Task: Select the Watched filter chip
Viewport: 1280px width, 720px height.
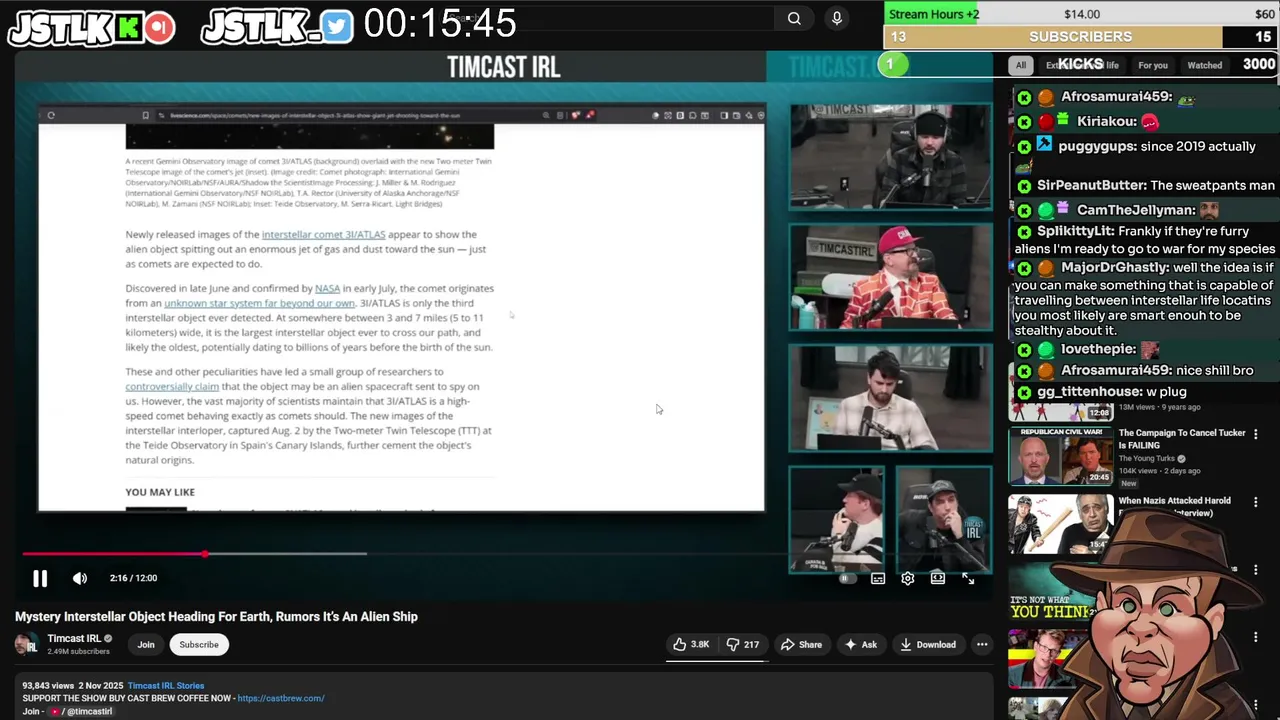Action: click(1204, 65)
